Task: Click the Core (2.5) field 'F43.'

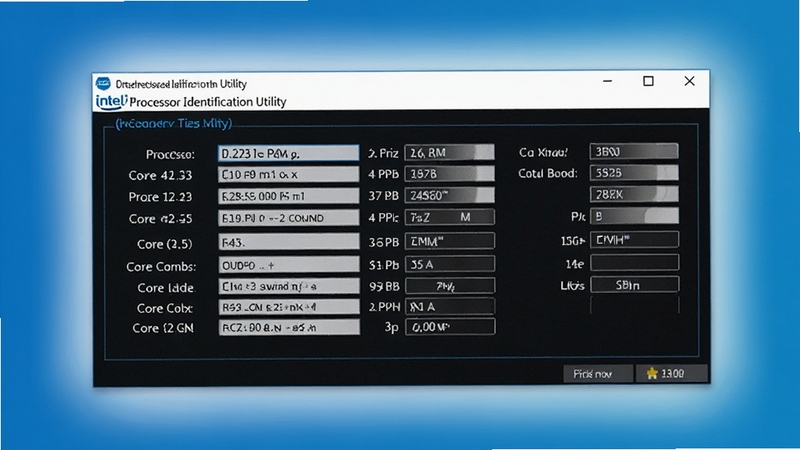Action: pyautogui.click(x=289, y=242)
